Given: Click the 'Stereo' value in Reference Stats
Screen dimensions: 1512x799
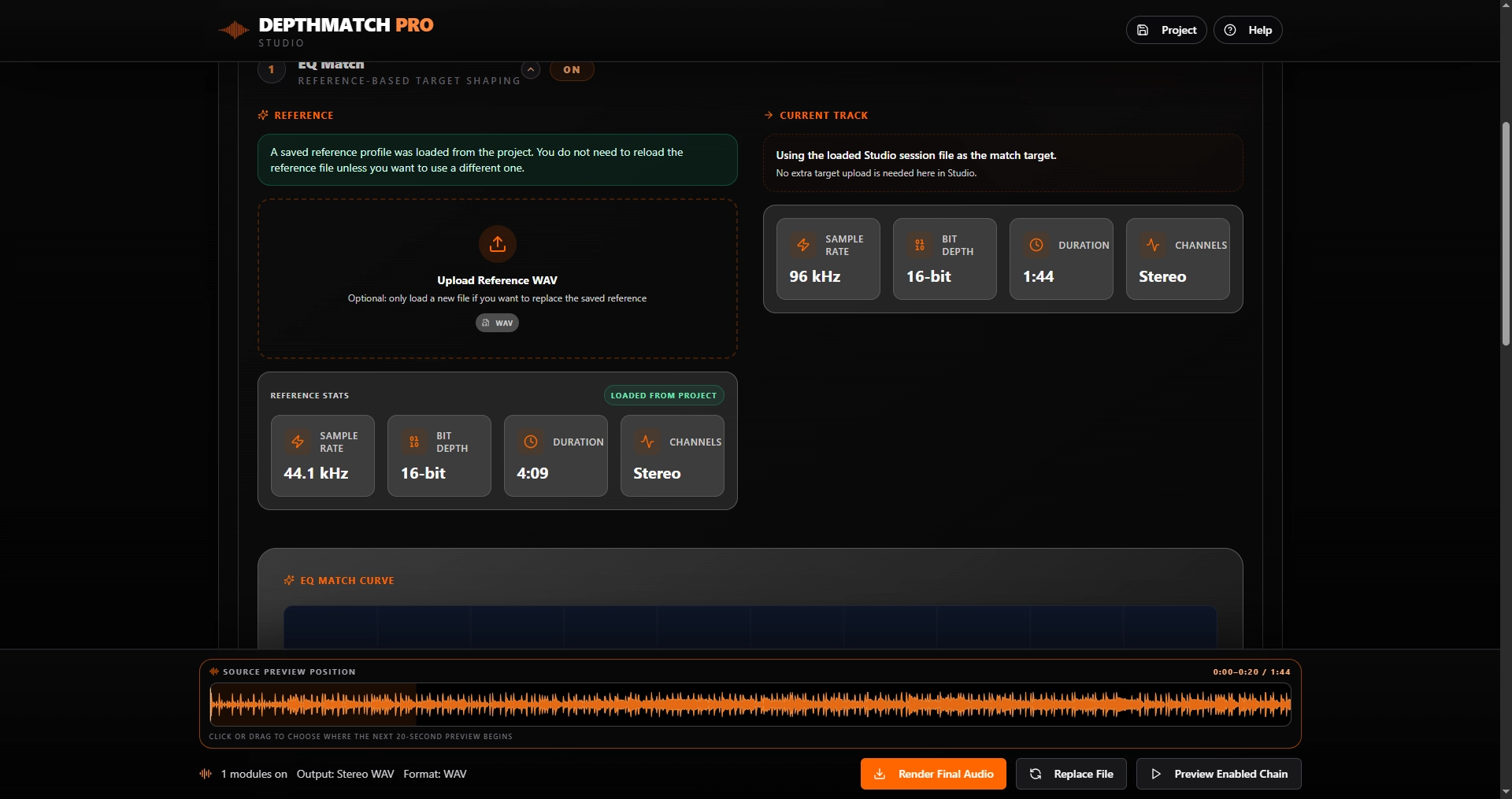Looking at the screenshot, I should [657, 473].
